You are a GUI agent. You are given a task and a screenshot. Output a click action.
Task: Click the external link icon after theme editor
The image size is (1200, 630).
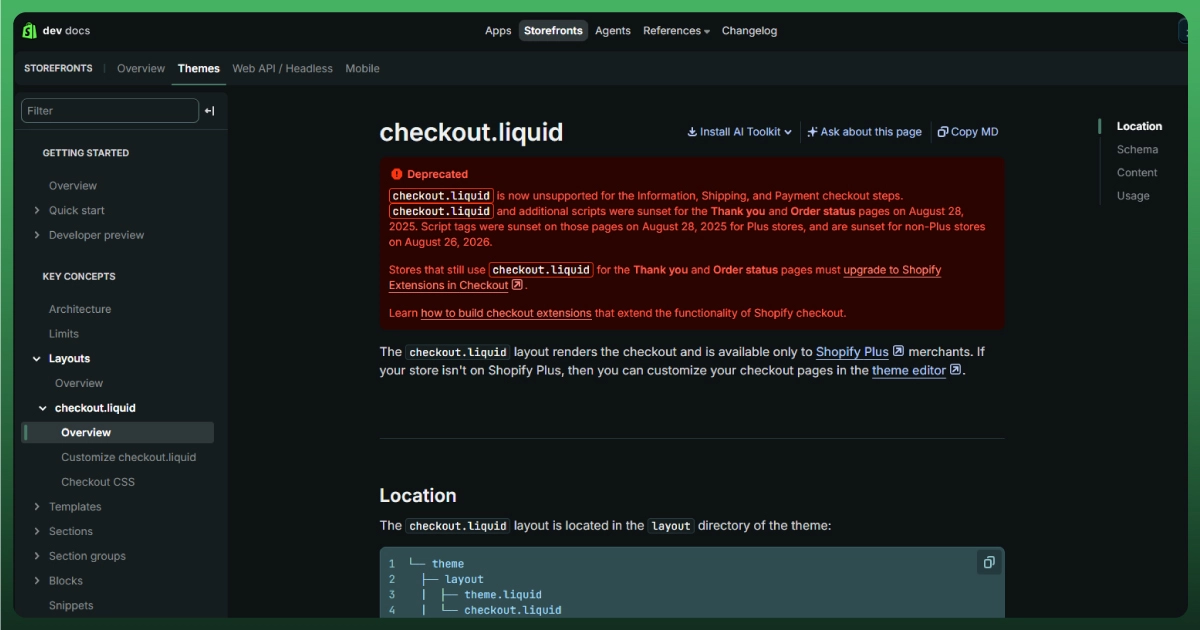[x=955, y=370]
